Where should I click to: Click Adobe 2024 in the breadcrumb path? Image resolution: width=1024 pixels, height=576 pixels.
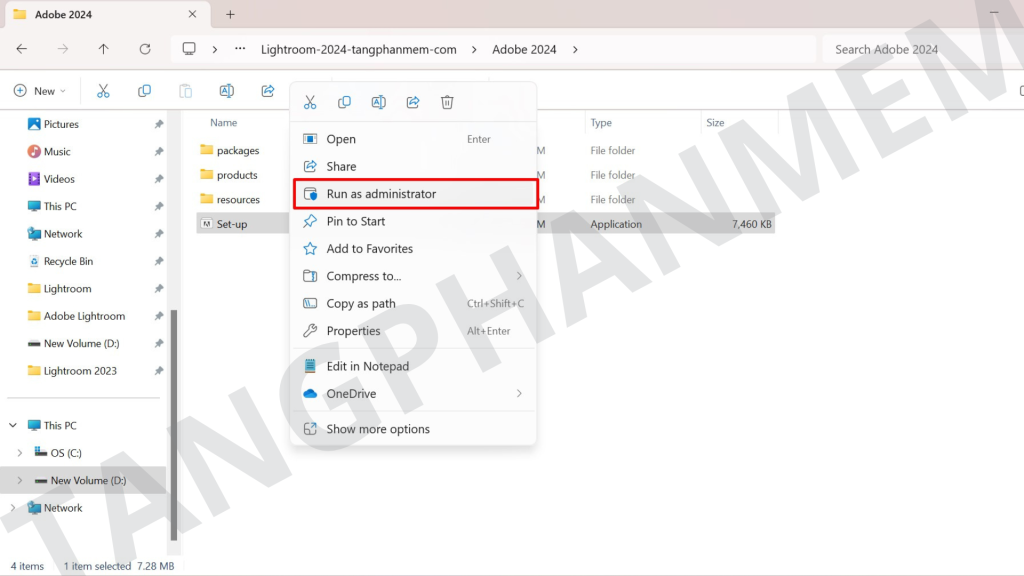pyautogui.click(x=524, y=49)
